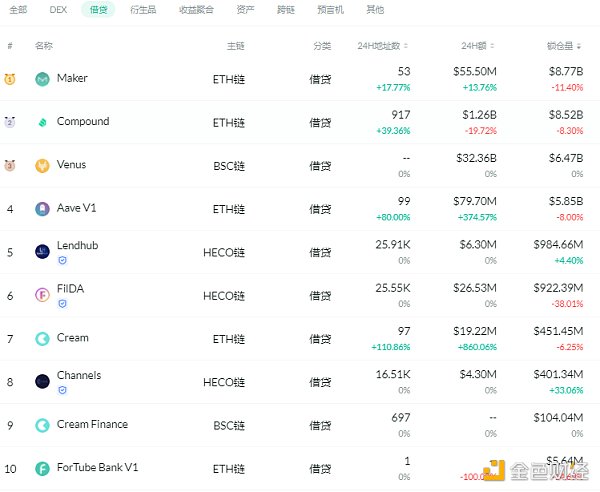
Task: Open the 衍生品 tab
Action: click(x=144, y=10)
